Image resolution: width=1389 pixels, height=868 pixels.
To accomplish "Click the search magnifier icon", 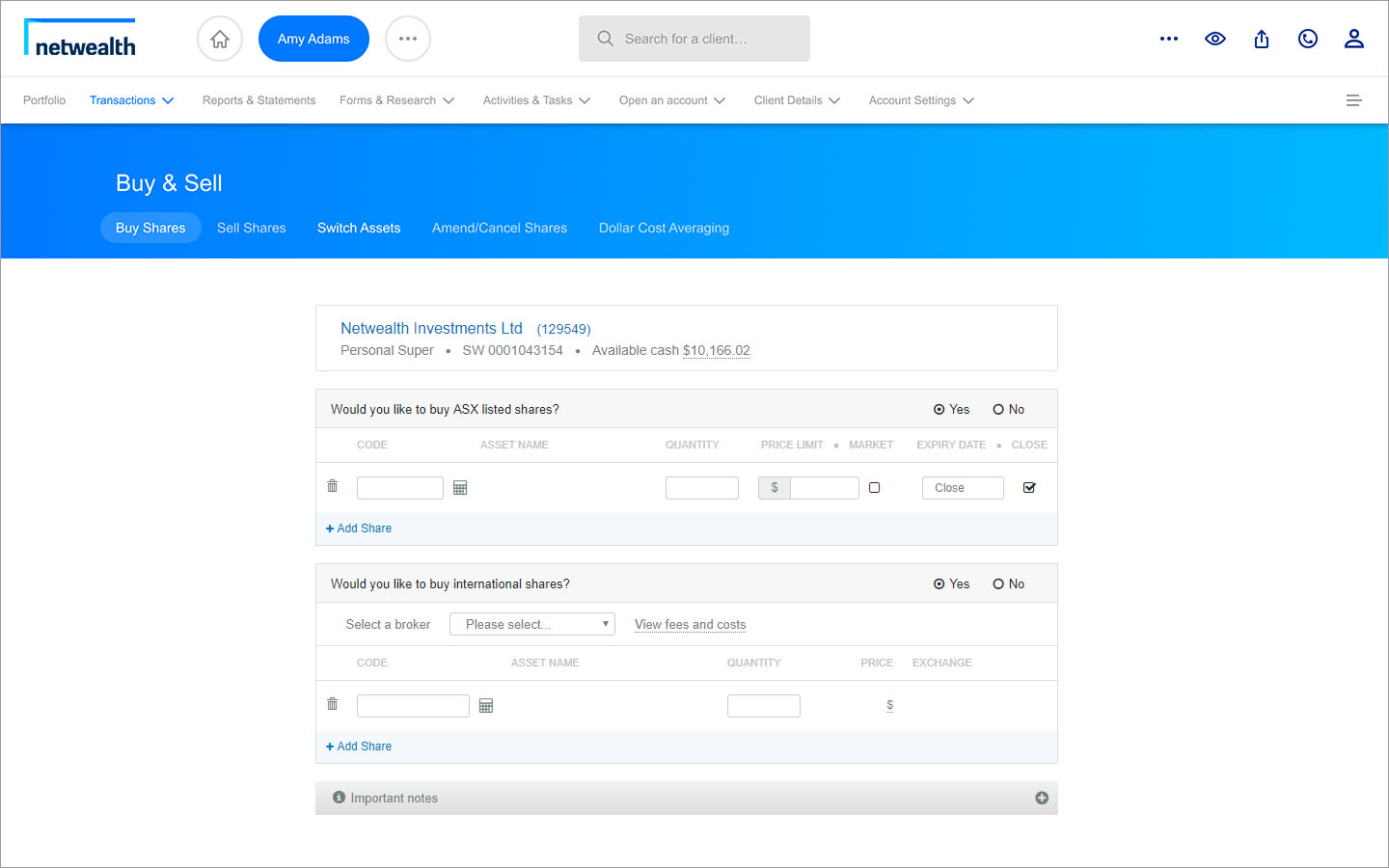I will click(605, 39).
